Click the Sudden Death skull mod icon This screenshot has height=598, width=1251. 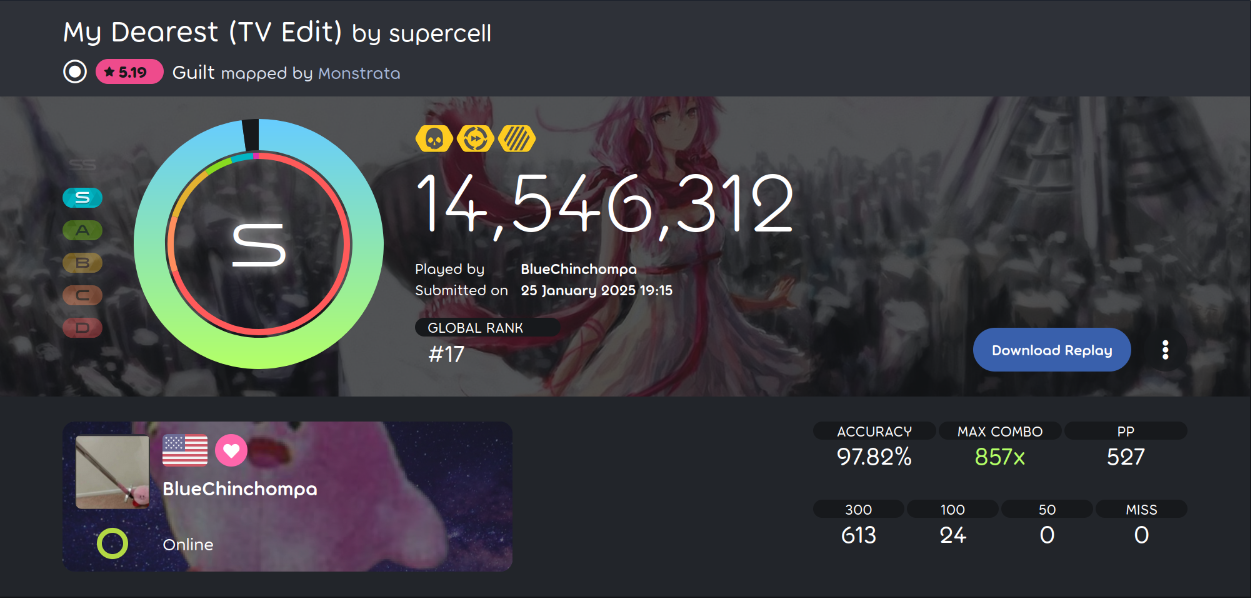pyautogui.click(x=434, y=138)
